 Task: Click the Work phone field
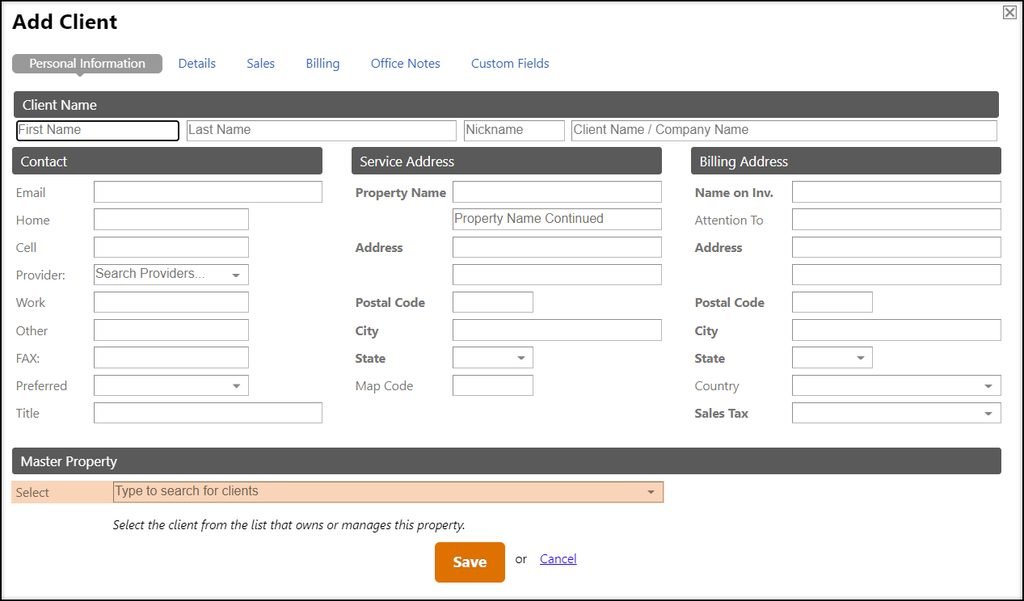click(171, 302)
